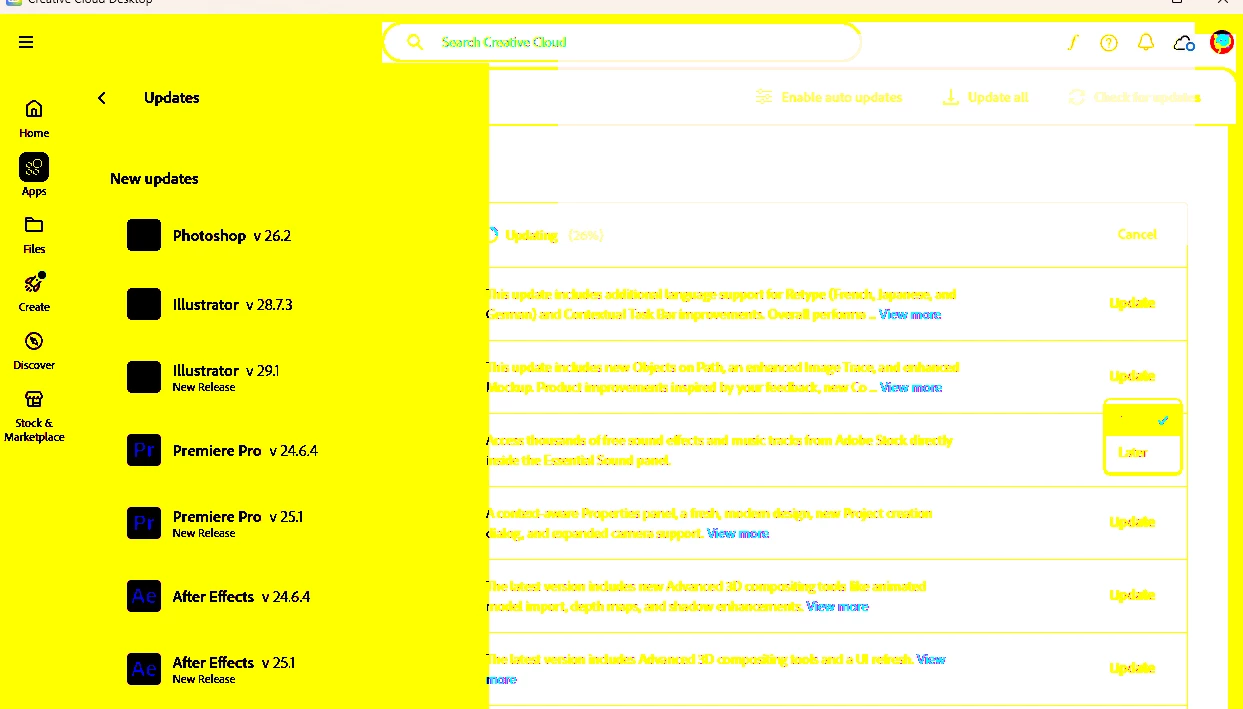
Task: Click the Illustrator v 29.1 app icon
Action: pyautogui.click(x=144, y=377)
